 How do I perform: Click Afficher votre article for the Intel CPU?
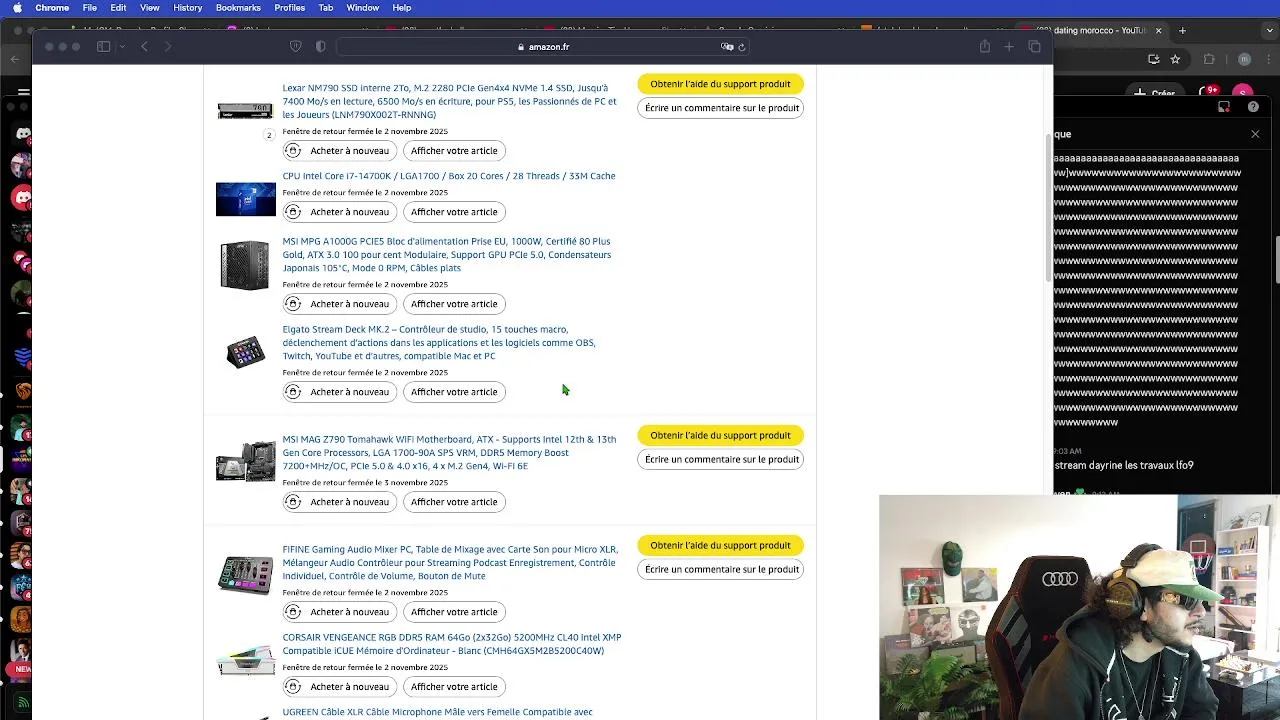click(x=454, y=212)
